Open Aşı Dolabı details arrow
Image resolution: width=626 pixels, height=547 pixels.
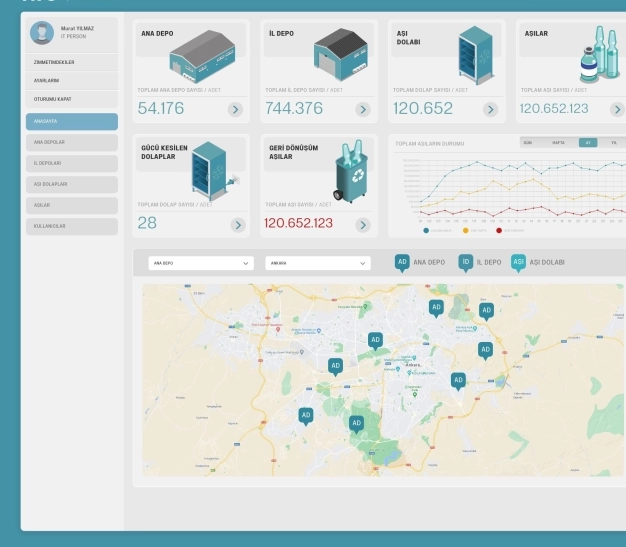pyautogui.click(x=490, y=110)
